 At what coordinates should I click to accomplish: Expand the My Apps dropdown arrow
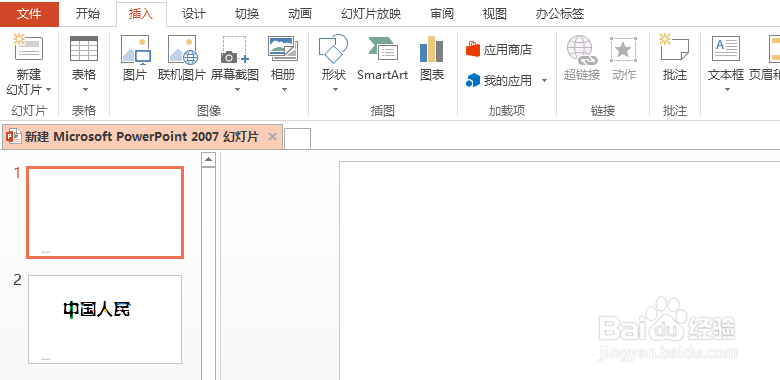(x=544, y=81)
